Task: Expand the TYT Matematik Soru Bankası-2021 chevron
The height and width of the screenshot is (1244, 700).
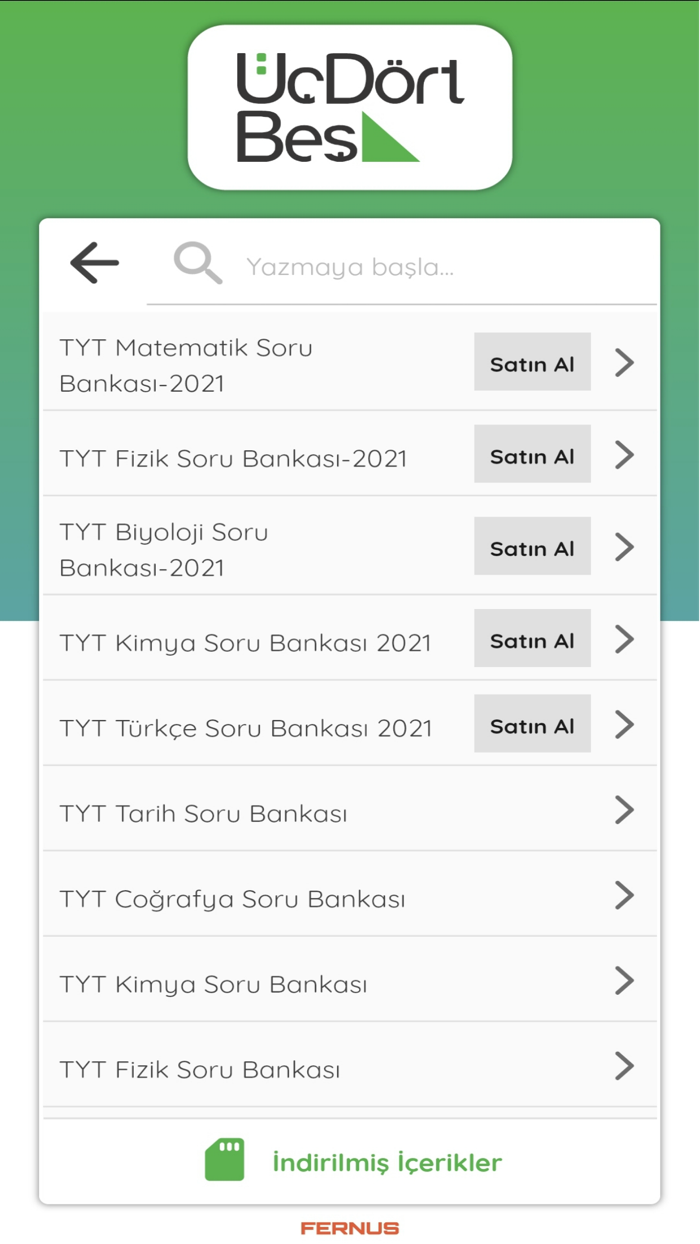Action: (625, 362)
